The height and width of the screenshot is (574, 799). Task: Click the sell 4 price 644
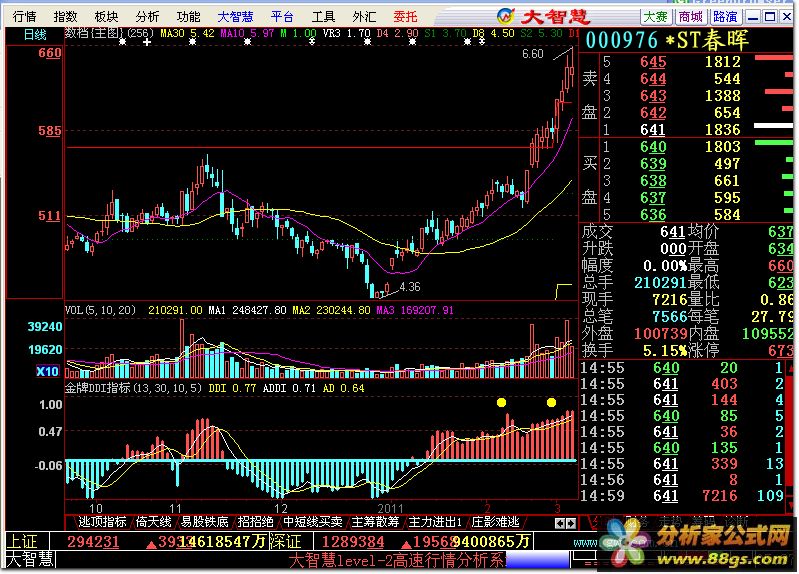click(653, 79)
